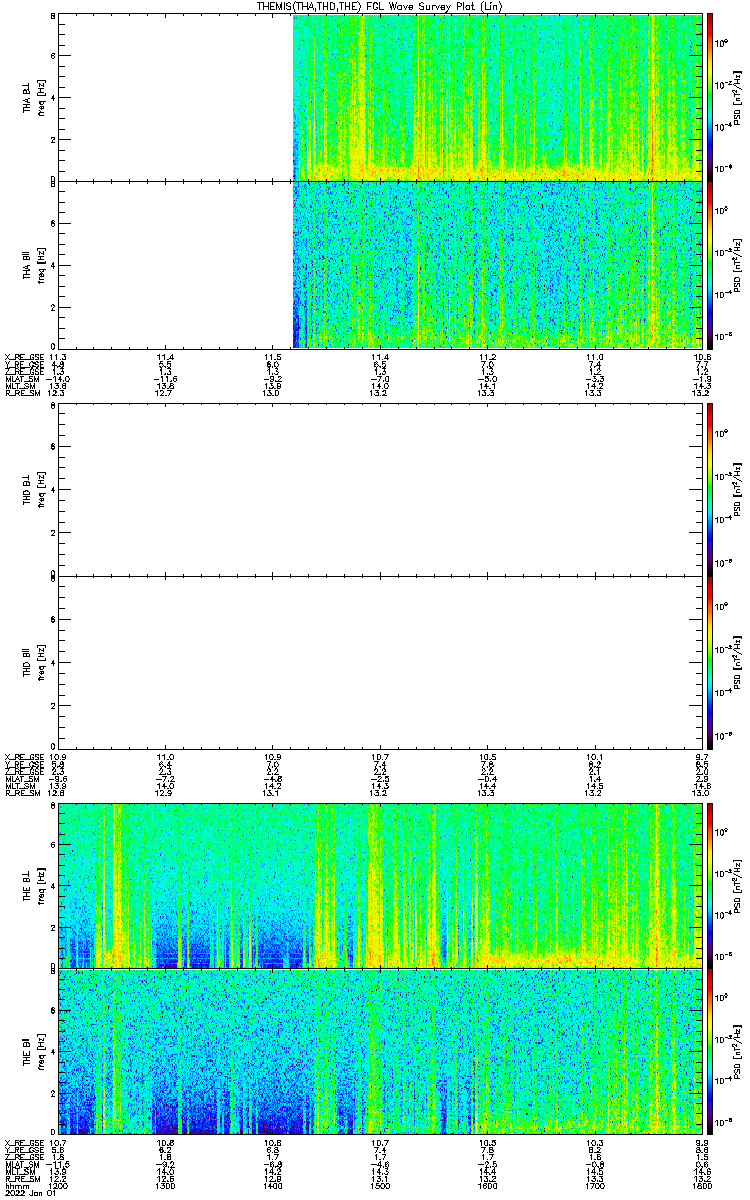Click the PSD [nT²/Hz] label beside the THA B⊥ panel

[x=739, y=97]
